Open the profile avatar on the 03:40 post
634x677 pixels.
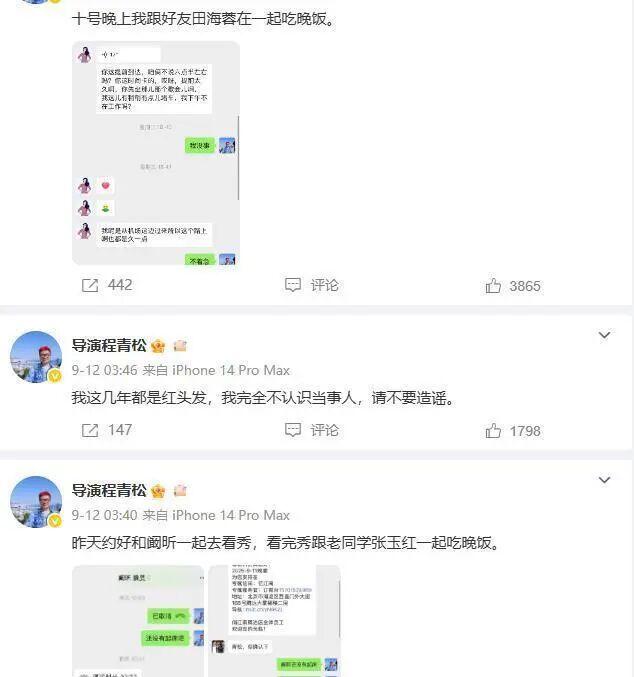pyautogui.click(x=36, y=502)
